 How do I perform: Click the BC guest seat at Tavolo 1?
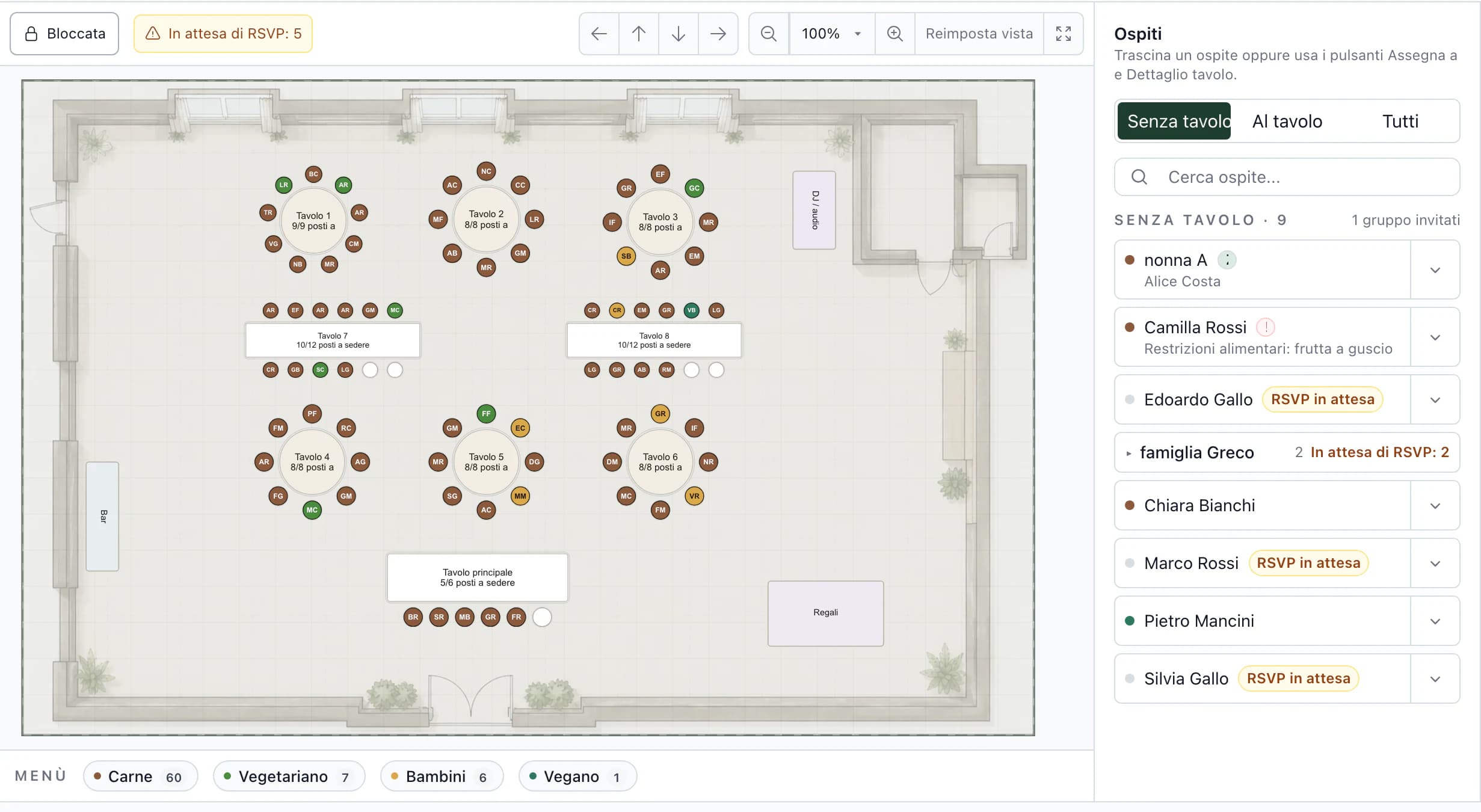click(x=313, y=174)
